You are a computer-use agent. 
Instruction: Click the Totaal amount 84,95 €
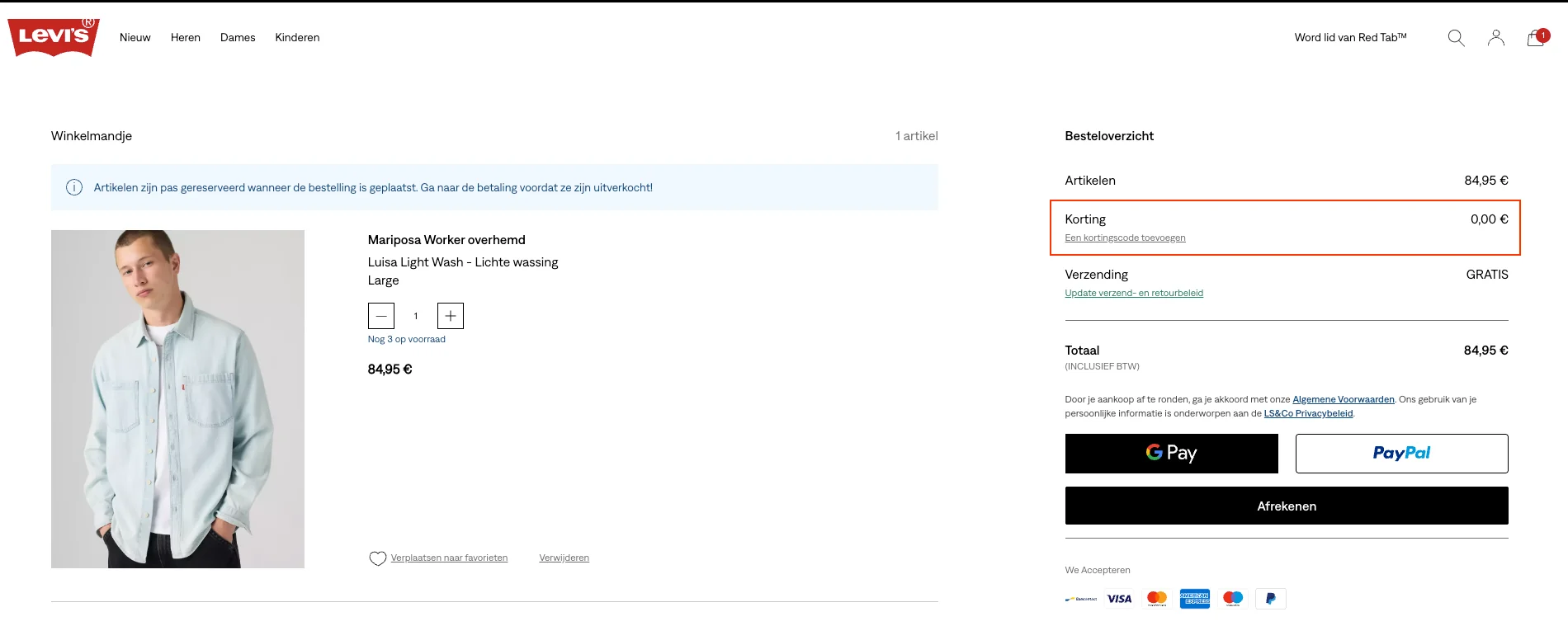pyautogui.click(x=1485, y=351)
